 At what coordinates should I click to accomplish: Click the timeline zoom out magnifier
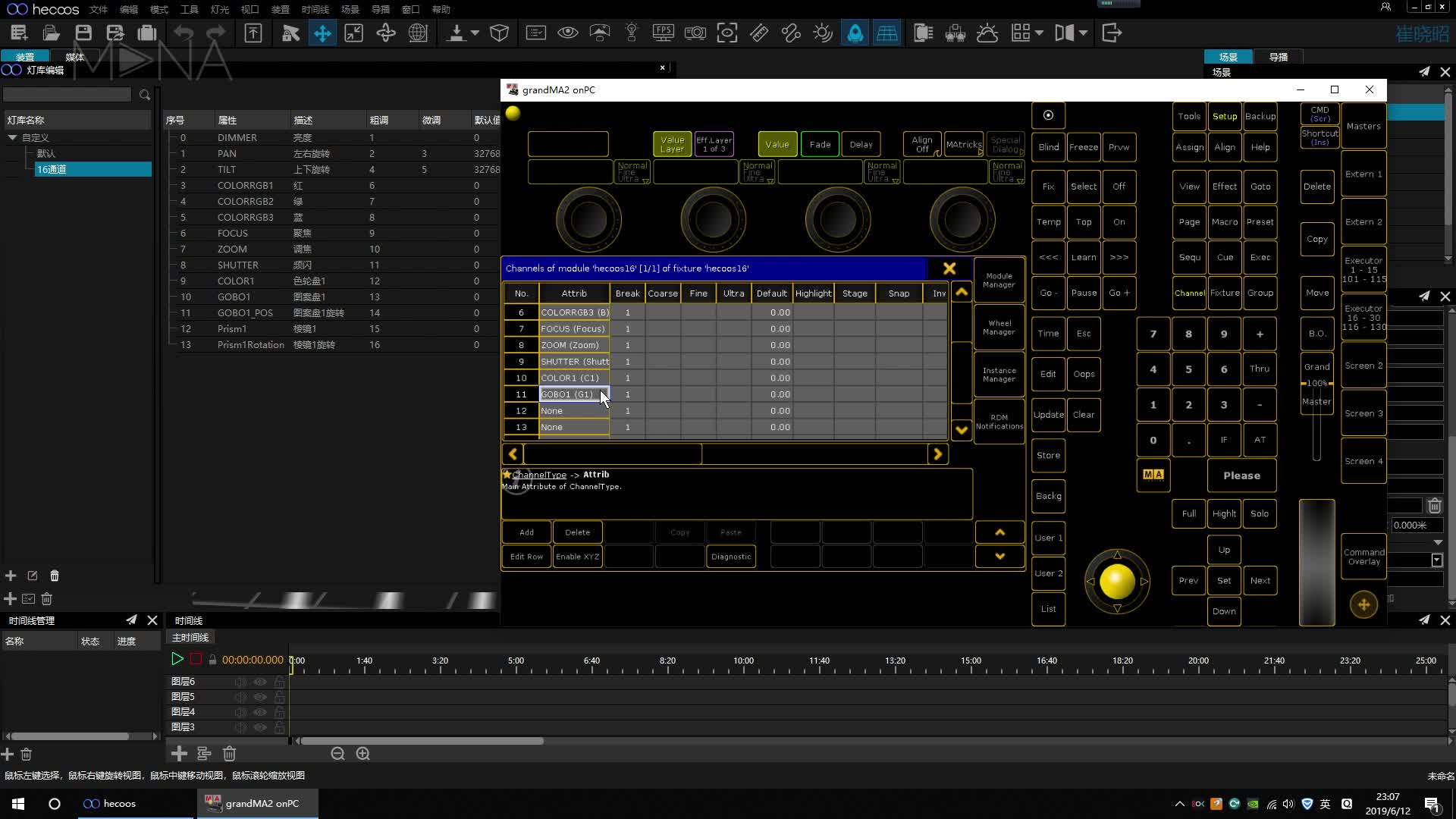click(338, 753)
